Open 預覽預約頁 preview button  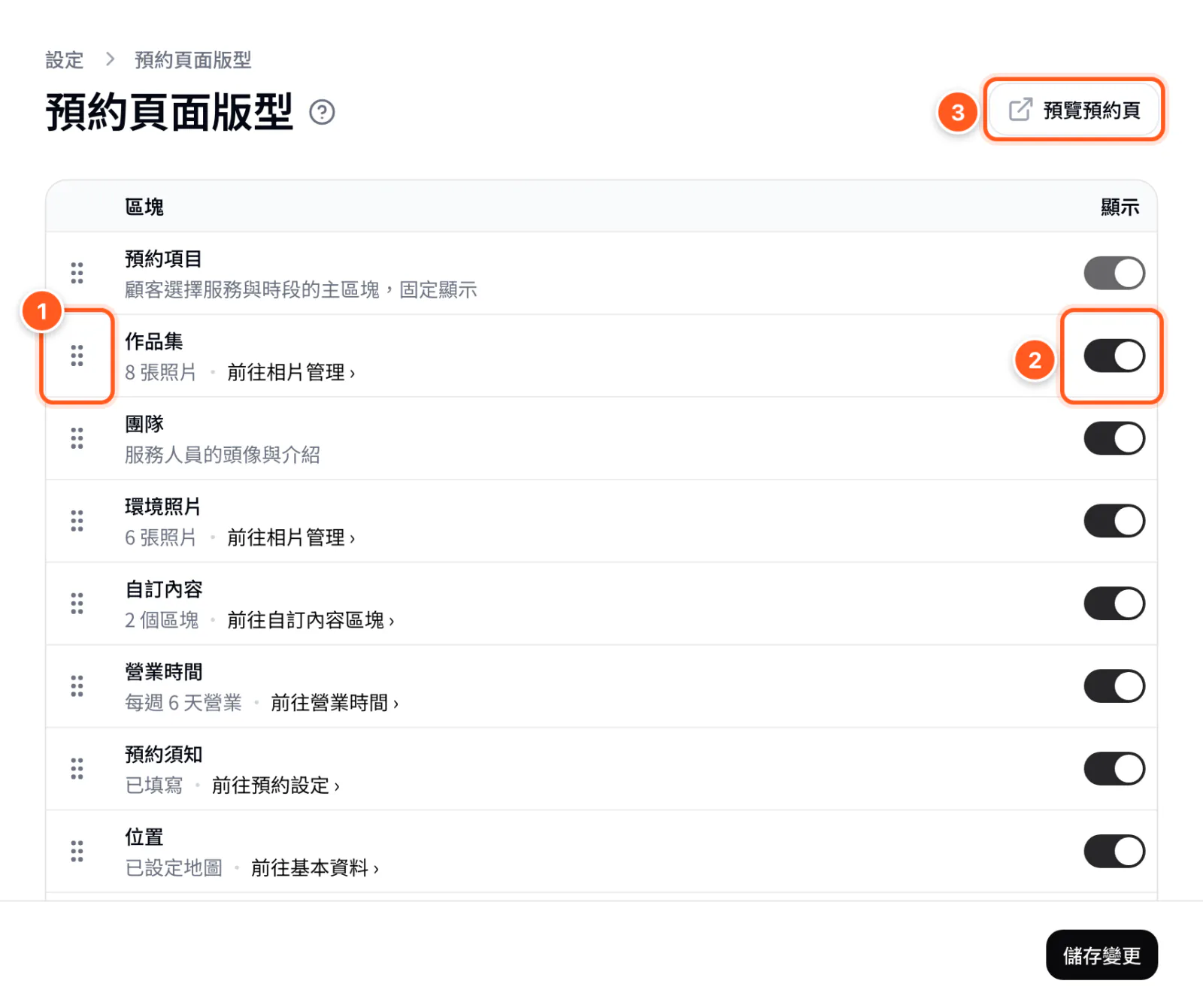pyautogui.click(x=1074, y=110)
